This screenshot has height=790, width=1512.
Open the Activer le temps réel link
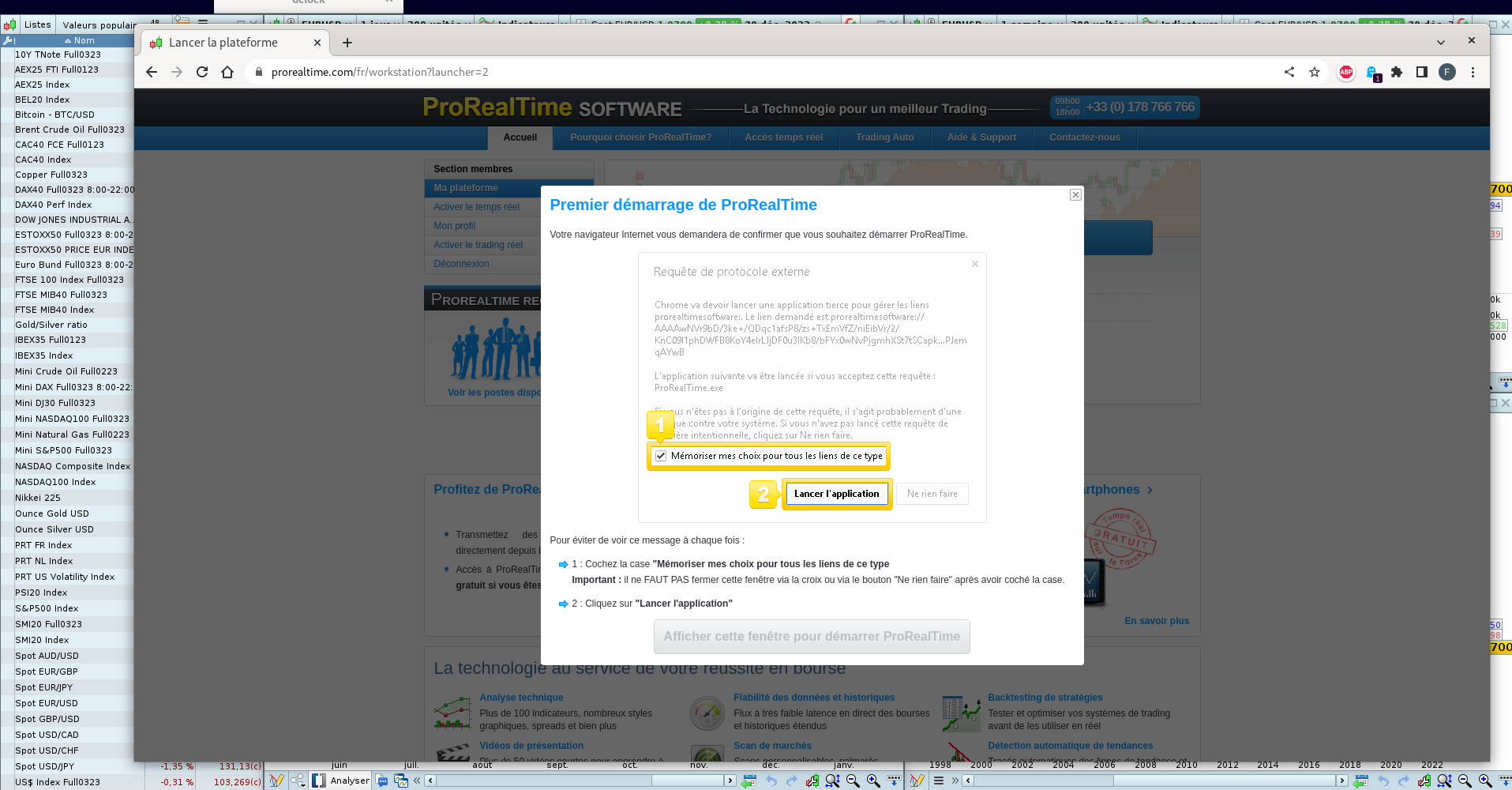pyautogui.click(x=477, y=207)
